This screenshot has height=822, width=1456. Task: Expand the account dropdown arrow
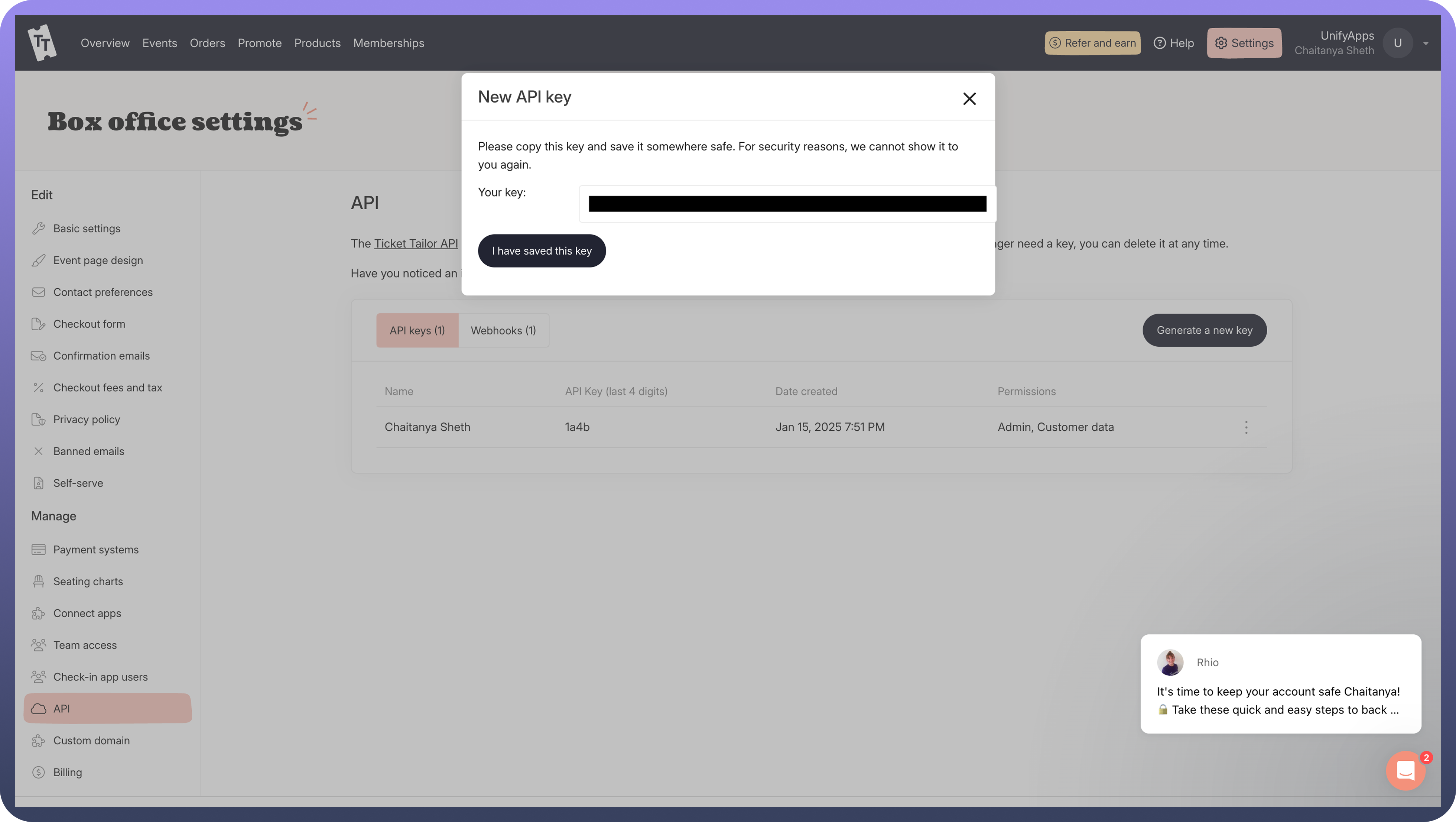(x=1426, y=43)
